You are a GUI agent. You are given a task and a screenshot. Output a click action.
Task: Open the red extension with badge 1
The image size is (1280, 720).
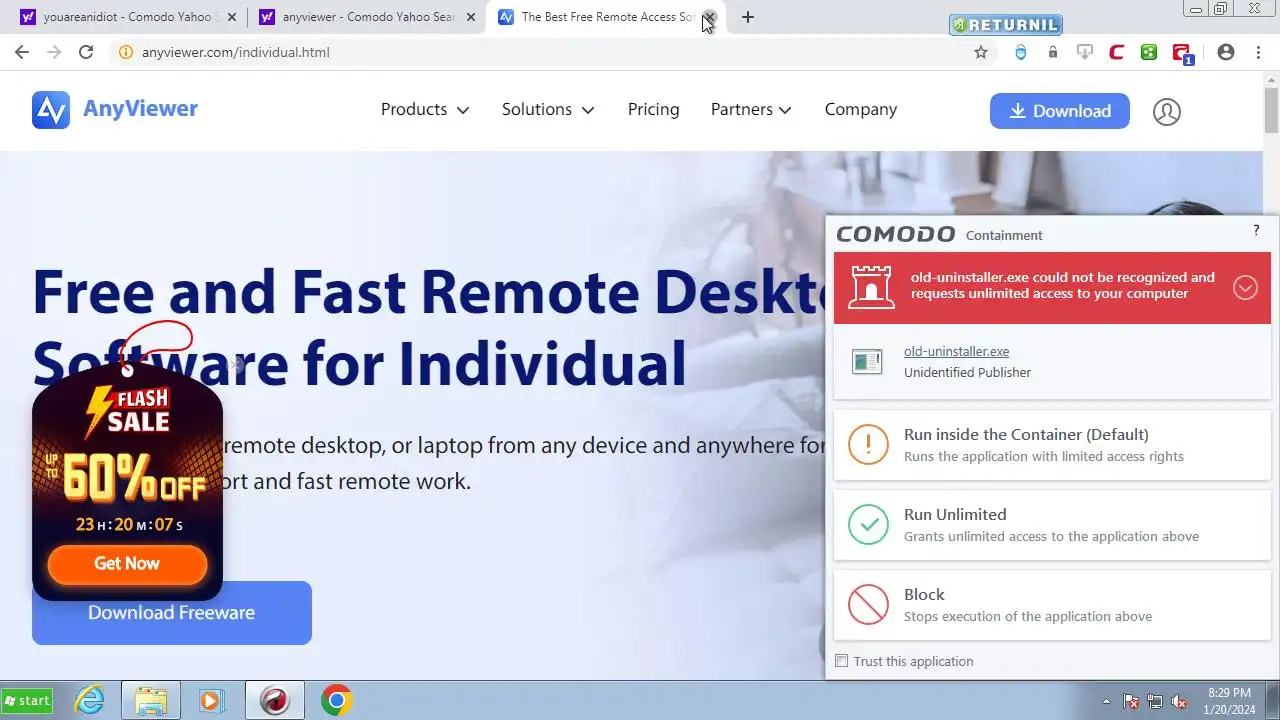coord(1182,53)
